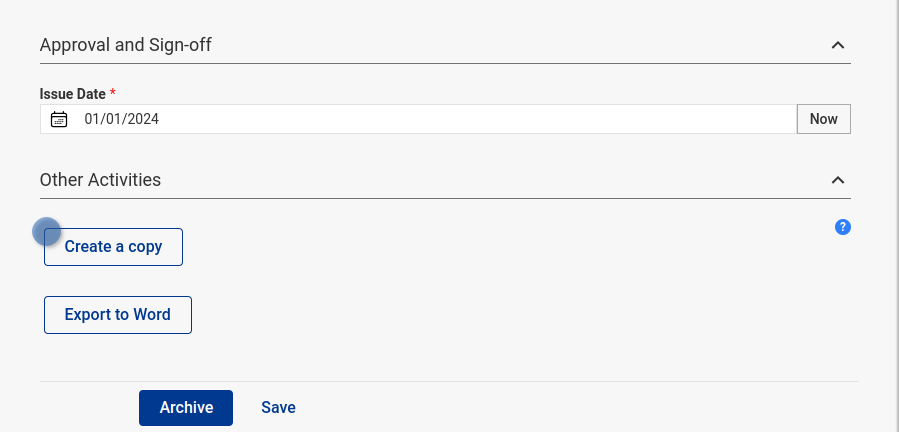Image resolution: width=899 pixels, height=432 pixels.
Task: Save the form using the Save link
Action: (278, 407)
